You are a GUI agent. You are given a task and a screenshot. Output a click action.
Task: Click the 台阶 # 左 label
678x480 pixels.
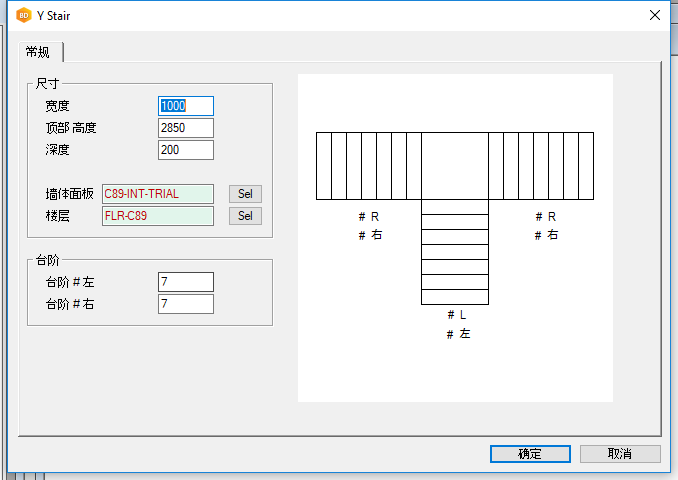(x=70, y=282)
